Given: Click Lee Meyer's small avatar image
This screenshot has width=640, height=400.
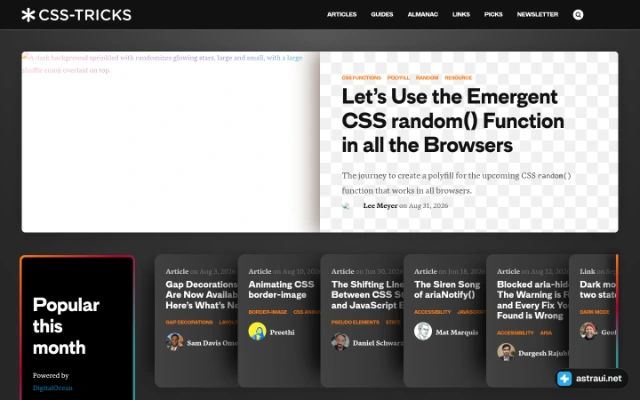Looking at the screenshot, I should coord(346,206).
